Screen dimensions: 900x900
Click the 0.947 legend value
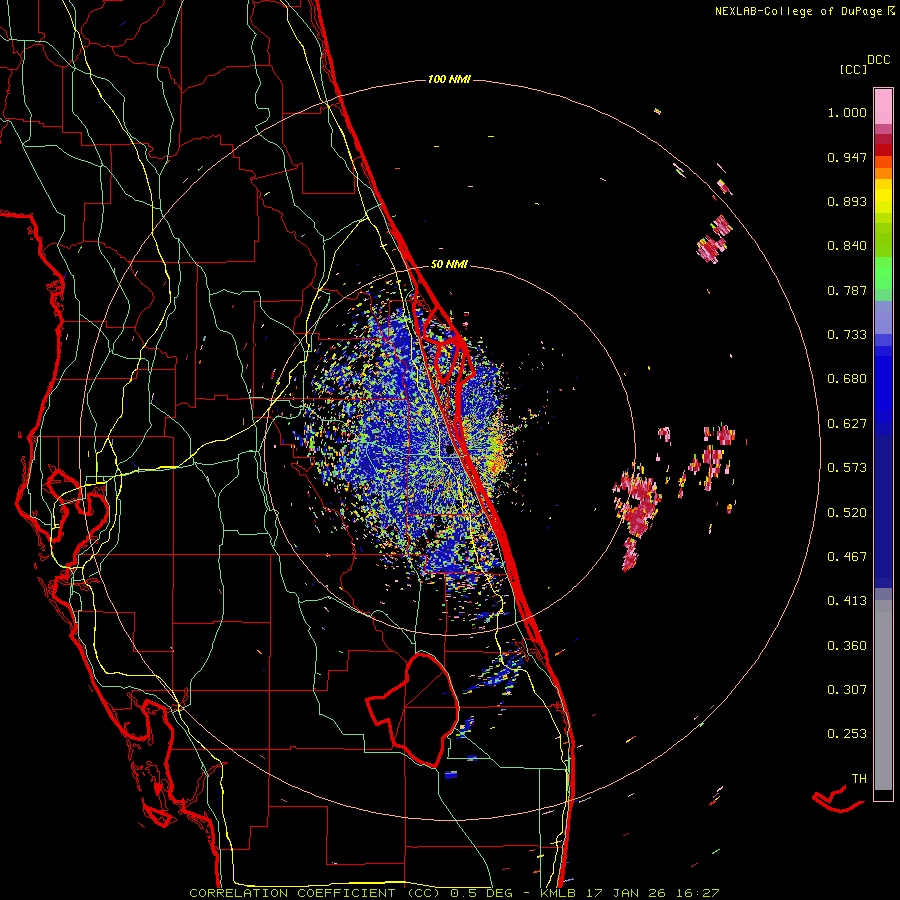(847, 157)
